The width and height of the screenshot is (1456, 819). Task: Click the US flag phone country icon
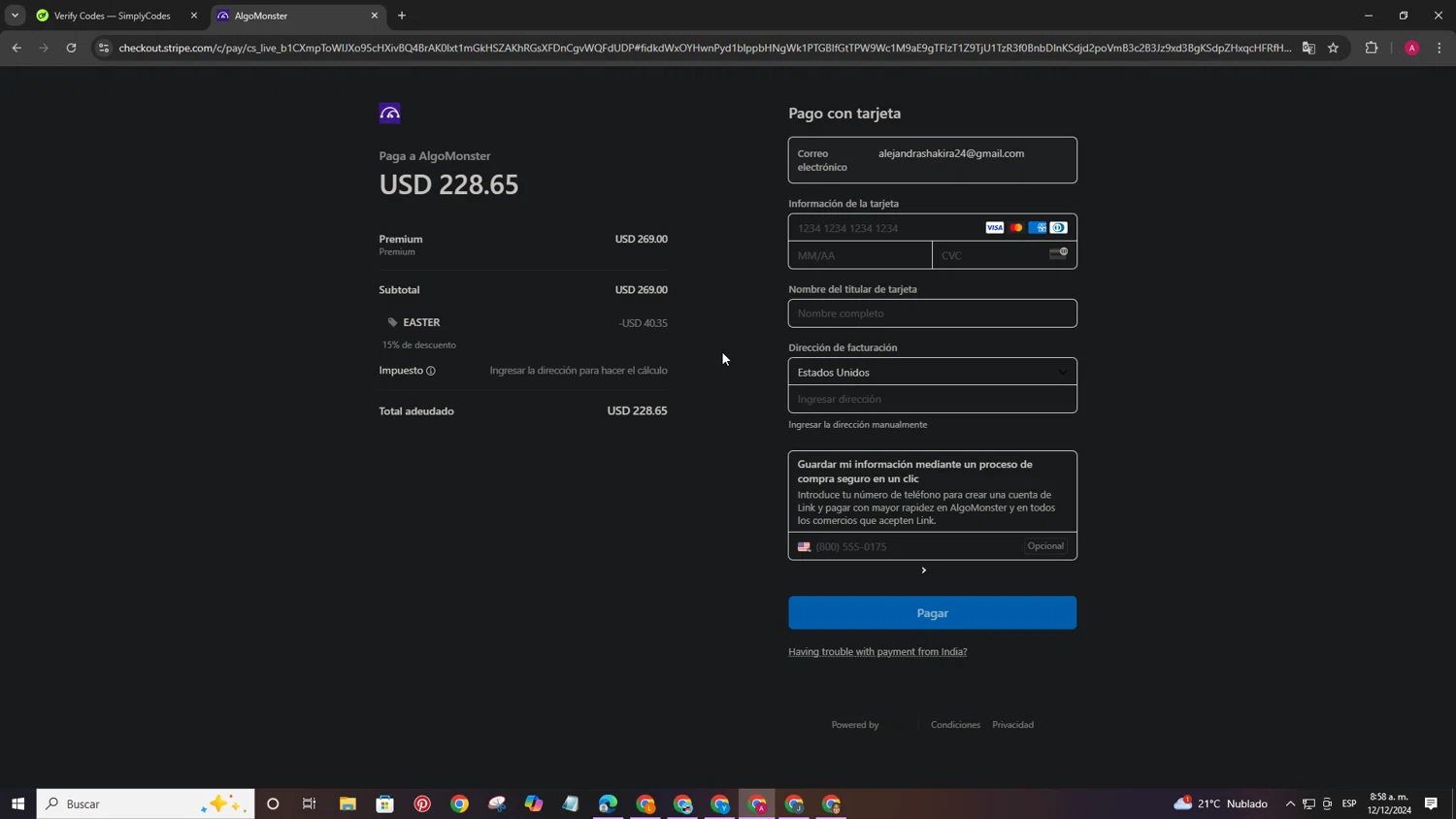tap(804, 547)
